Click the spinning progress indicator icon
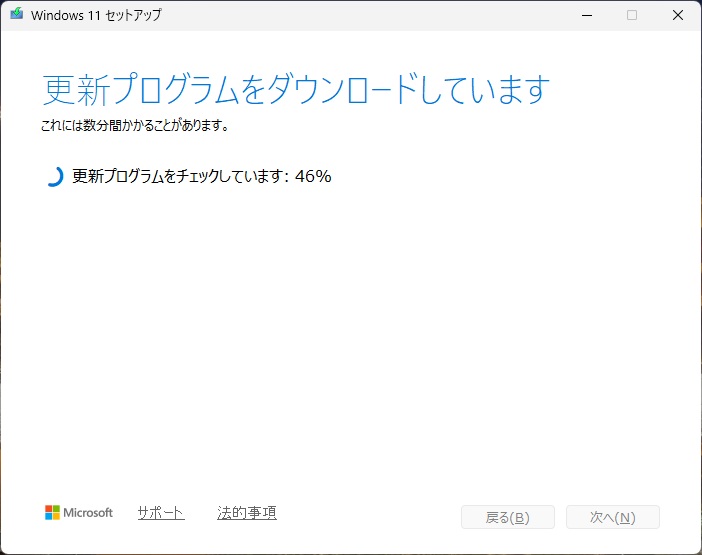The width and height of the screenshot is (702, 555). [54, 177]
